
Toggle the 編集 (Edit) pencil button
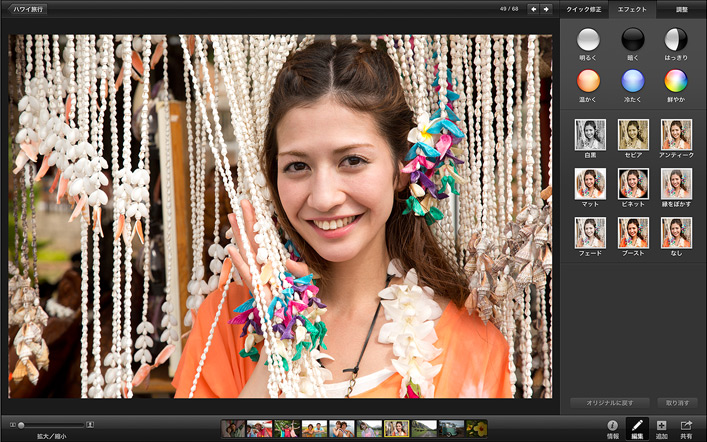pos(637,428)
